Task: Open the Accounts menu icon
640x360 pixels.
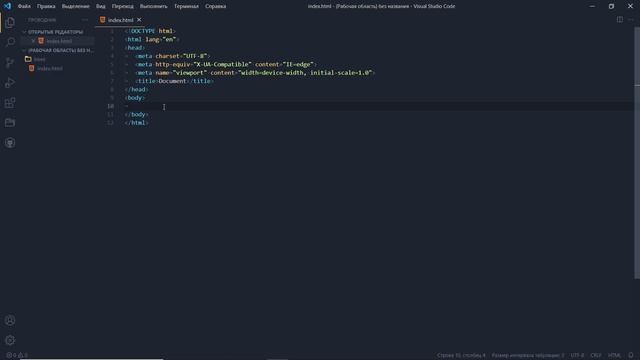Action: point(10,320)
